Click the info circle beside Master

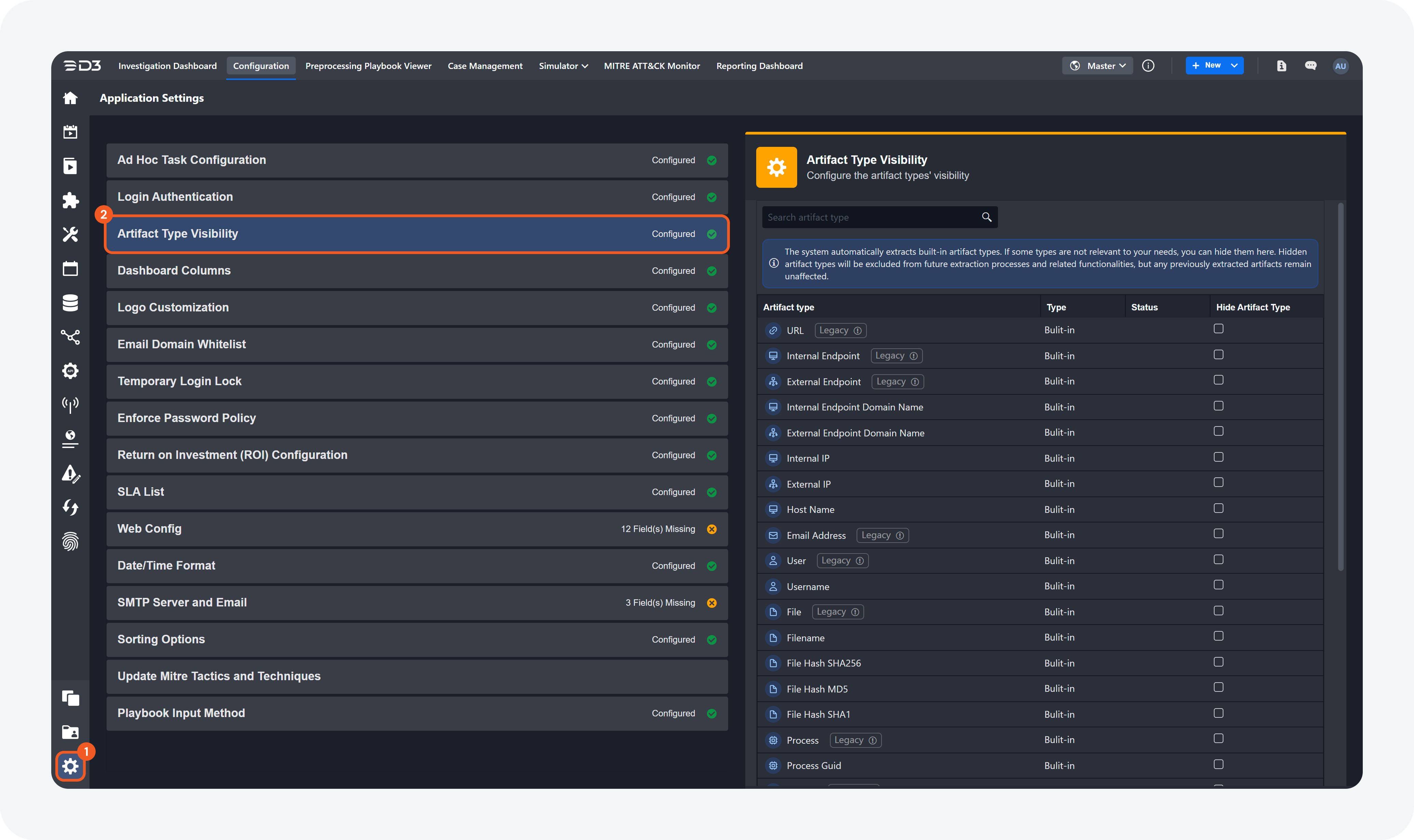pyautogui.click(x=1148, y=66)
